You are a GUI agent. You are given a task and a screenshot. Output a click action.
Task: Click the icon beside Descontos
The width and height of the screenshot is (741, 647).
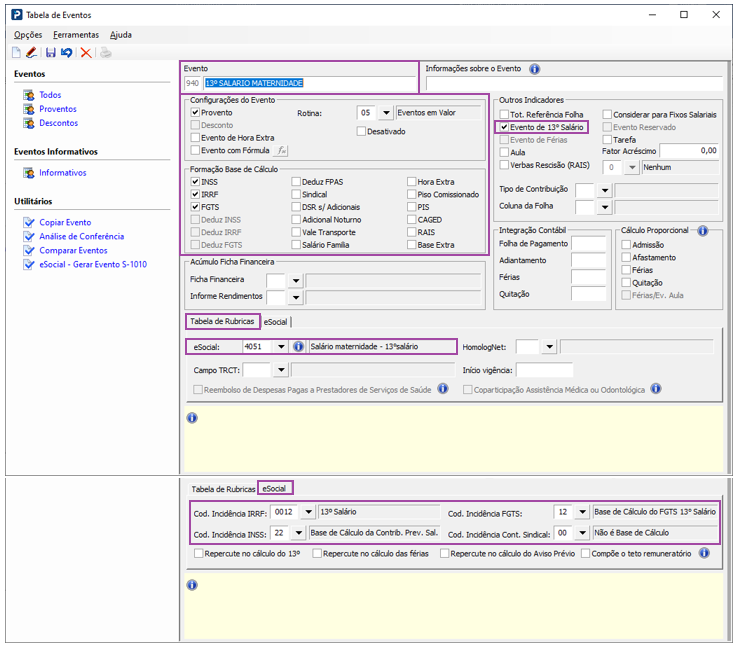pos(29,123)
